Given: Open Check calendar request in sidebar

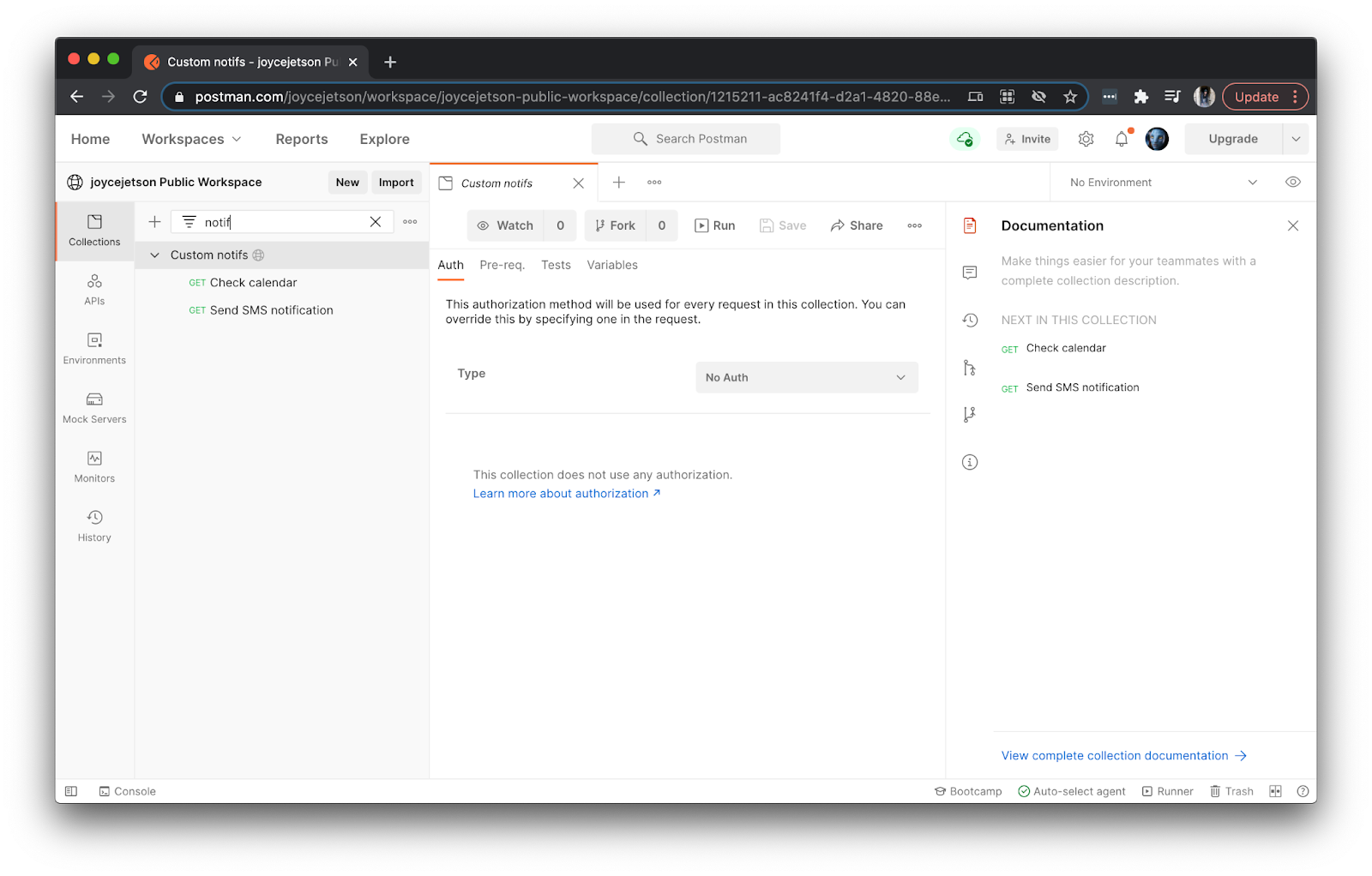Looking at the screenshot, I should click(253, 282).
